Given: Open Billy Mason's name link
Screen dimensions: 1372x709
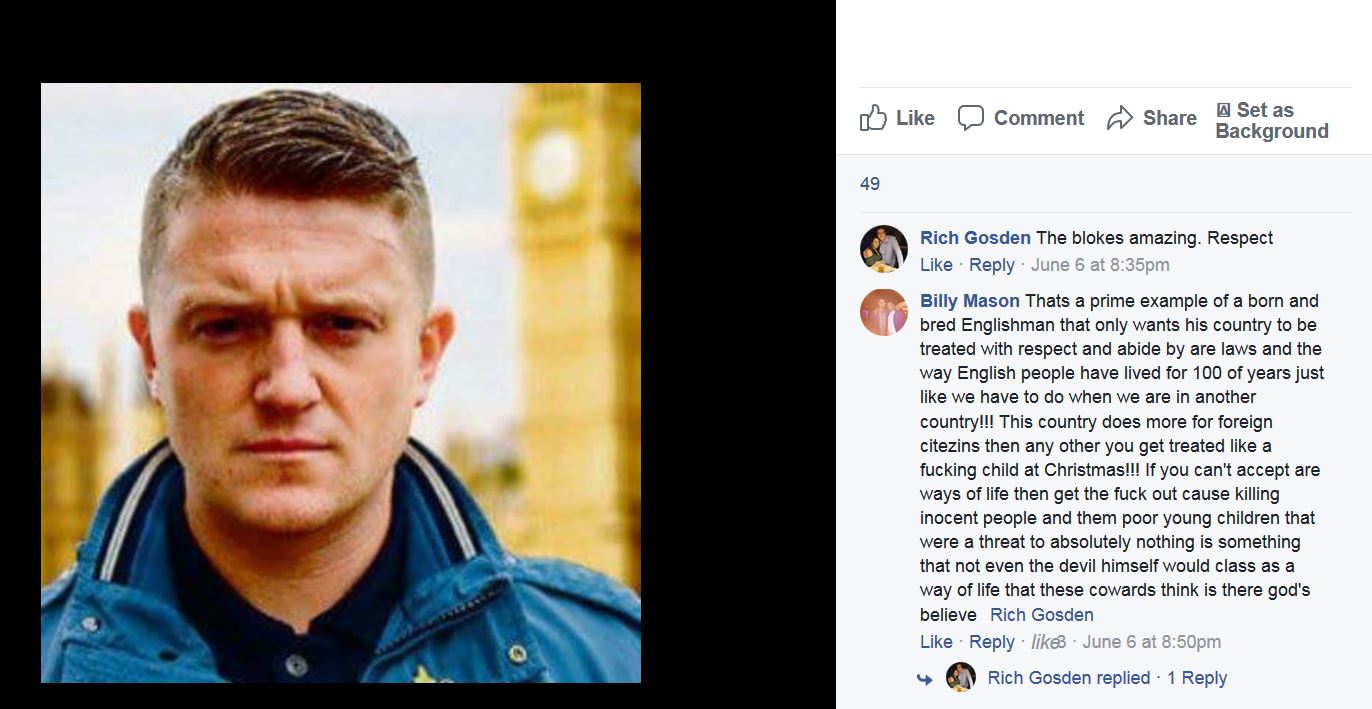Looking at the screenshot, I should tap(970, 301).
